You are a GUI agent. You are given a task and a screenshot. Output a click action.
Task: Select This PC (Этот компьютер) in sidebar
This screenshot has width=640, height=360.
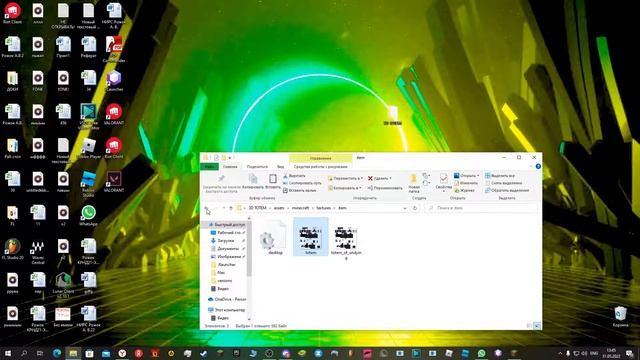(227, 310)
